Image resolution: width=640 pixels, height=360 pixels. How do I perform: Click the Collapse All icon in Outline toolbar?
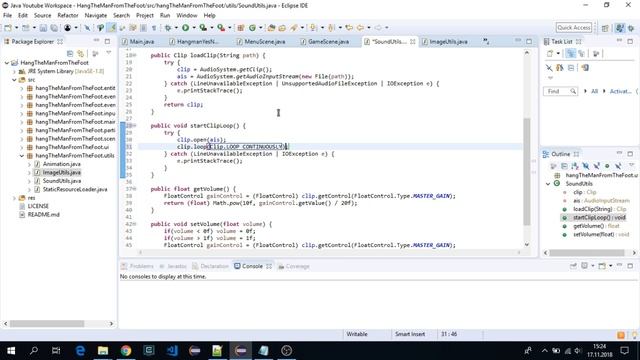click(x=564, y=166)
